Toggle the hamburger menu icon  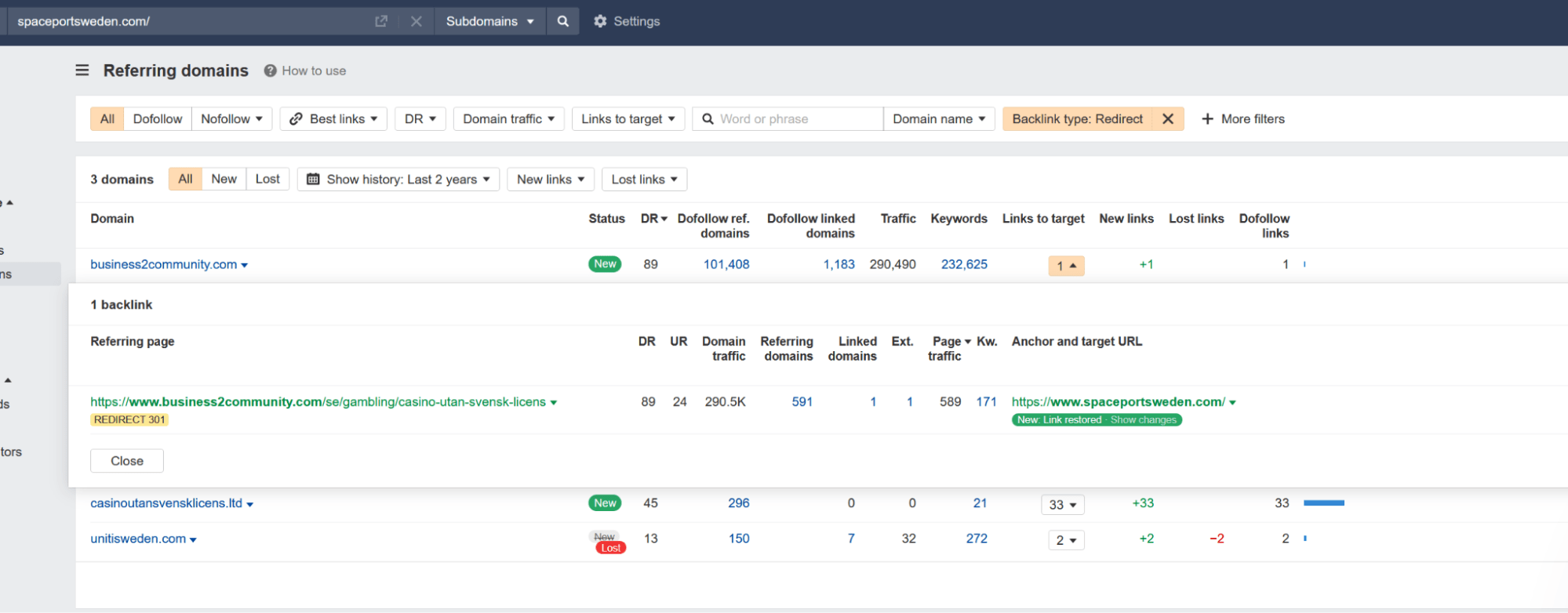[x=82, y=71]
